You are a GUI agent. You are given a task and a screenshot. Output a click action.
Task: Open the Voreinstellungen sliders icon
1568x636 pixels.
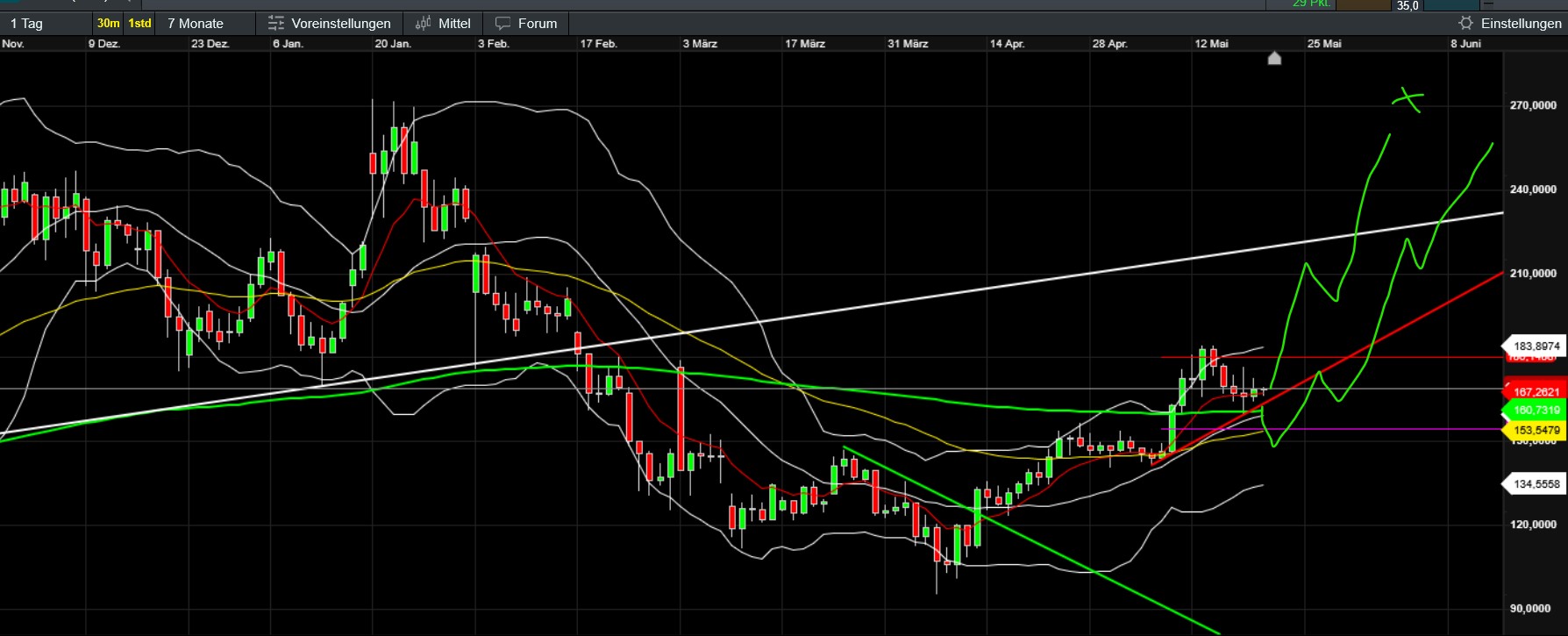pos(276,24)
